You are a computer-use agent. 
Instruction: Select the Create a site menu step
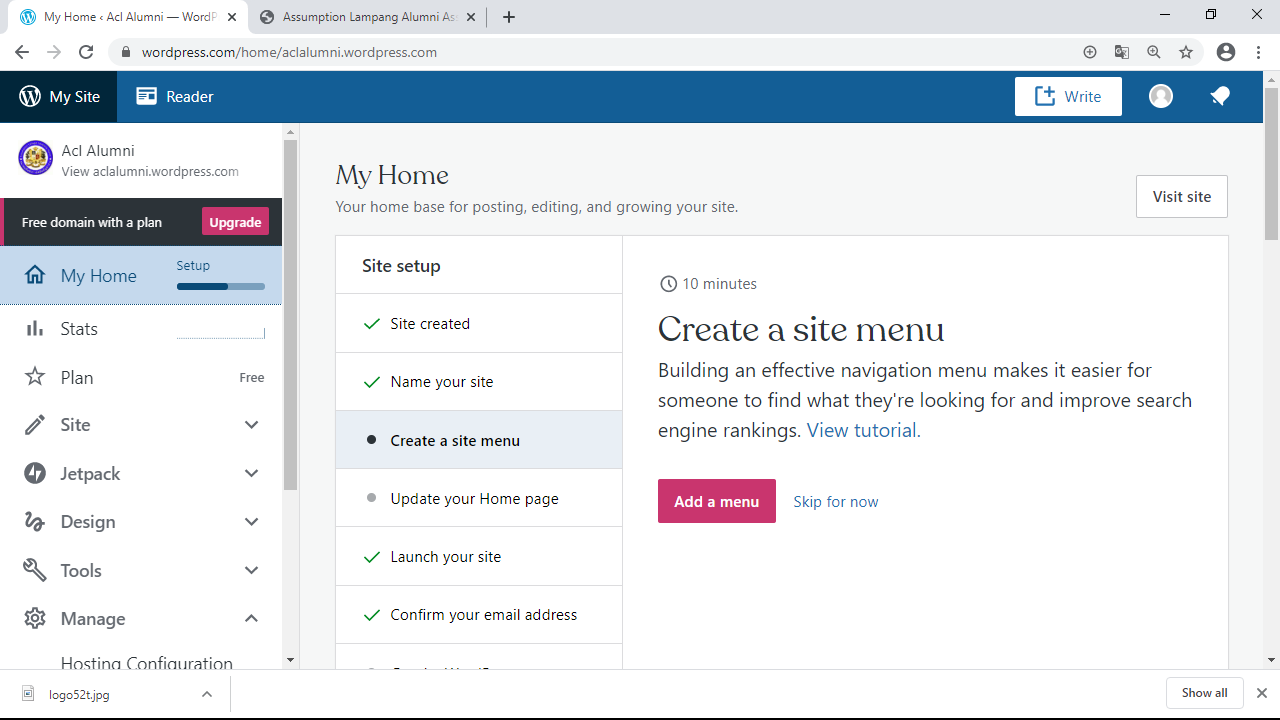point(455,440)
